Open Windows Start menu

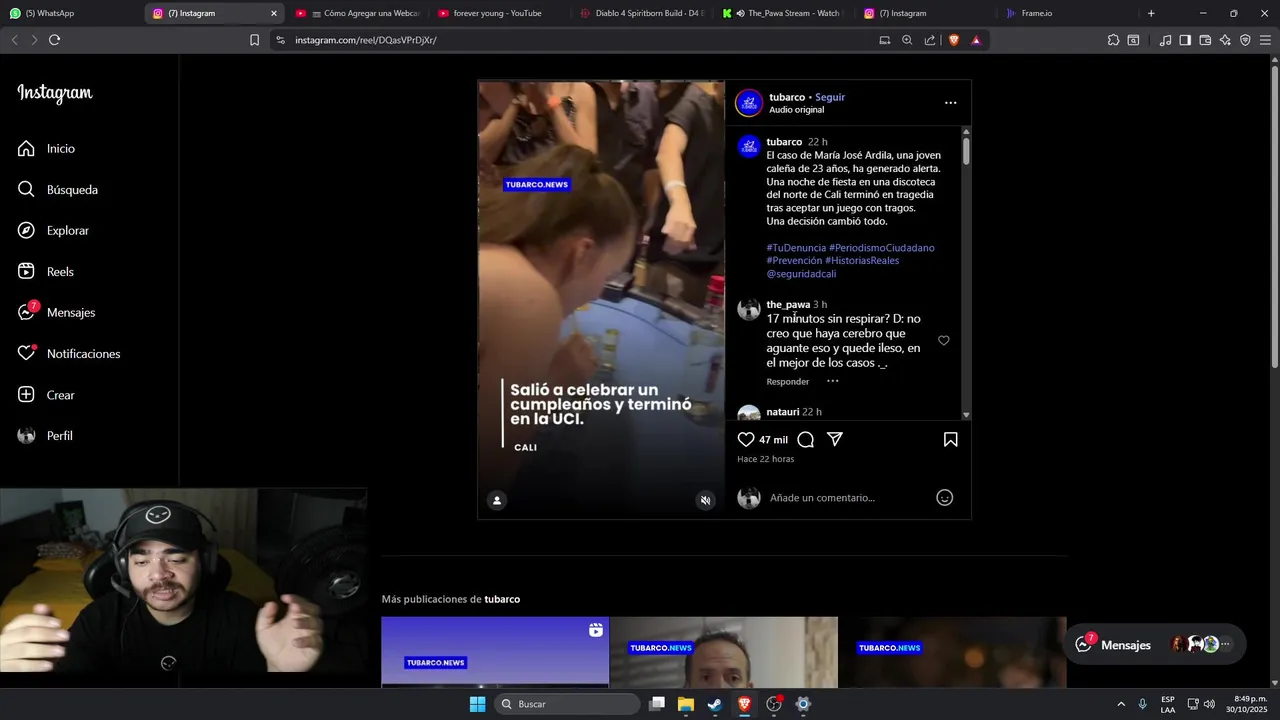click(x=478, y=704)
